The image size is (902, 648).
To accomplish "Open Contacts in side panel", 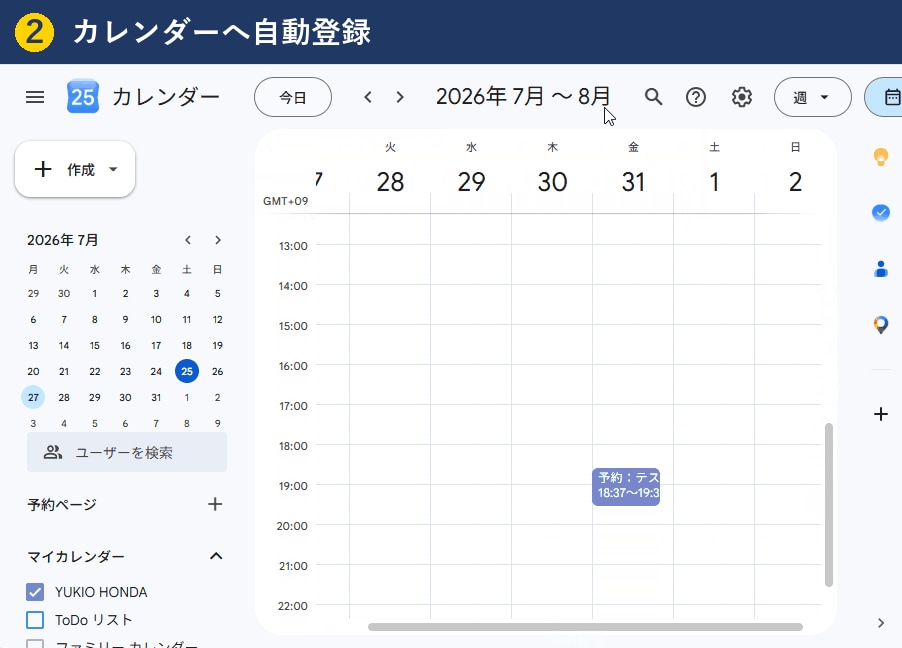I will click(x=881, y=269).
